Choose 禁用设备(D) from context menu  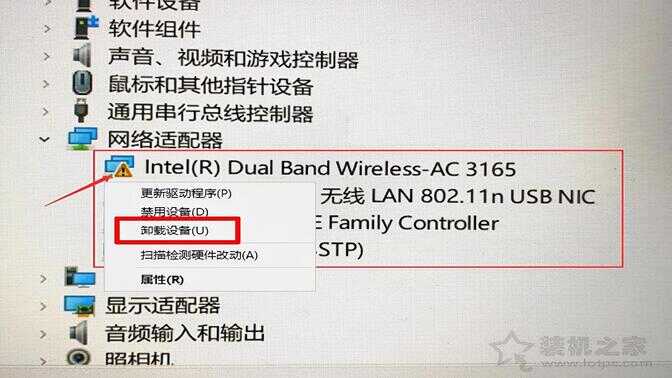click(x=174, y=211)
